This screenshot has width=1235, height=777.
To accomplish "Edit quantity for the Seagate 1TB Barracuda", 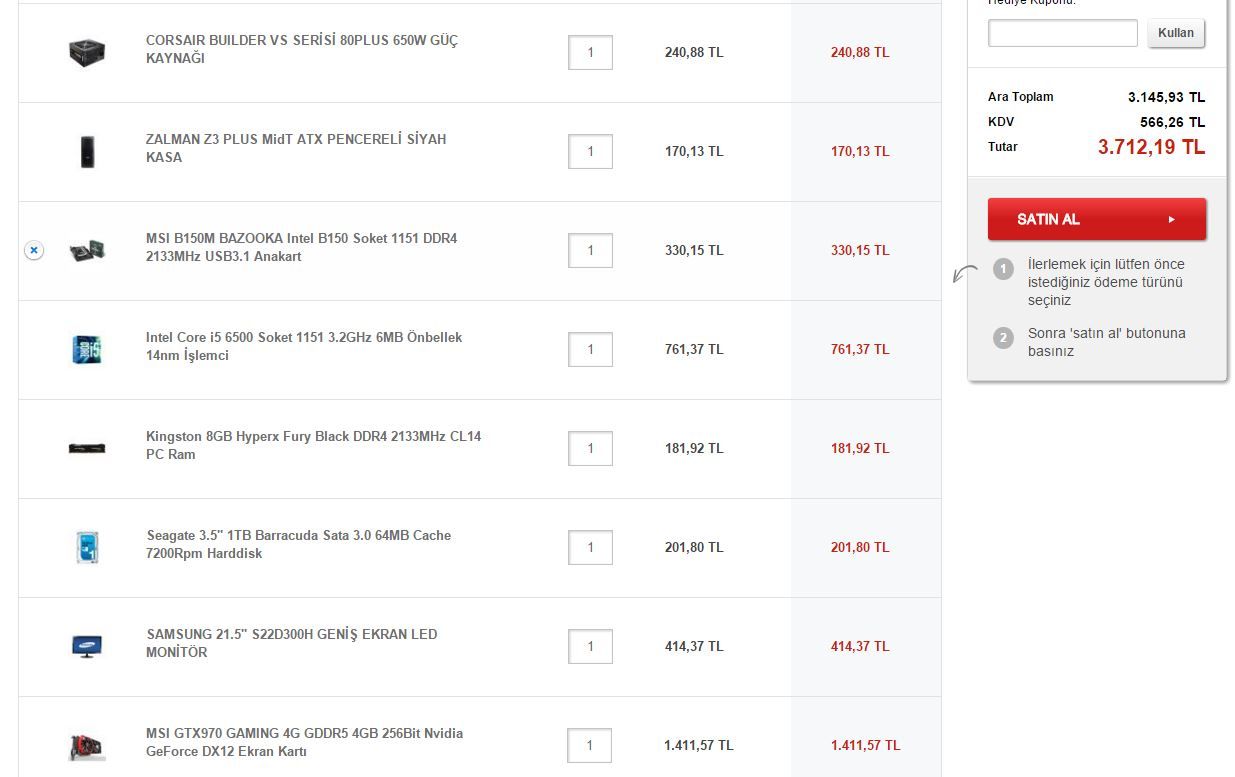I will (x=590, y=547).
